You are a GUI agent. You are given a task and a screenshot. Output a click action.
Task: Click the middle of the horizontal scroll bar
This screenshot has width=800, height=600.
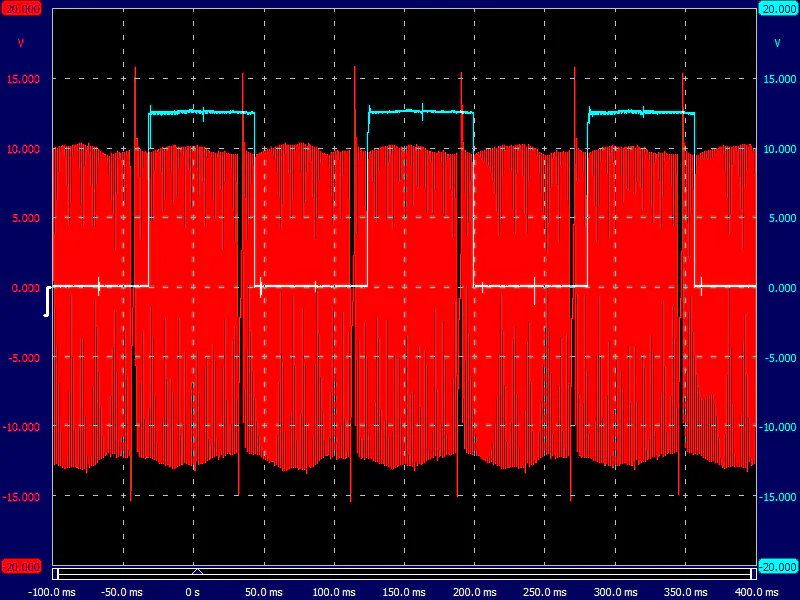click(404, 574)
